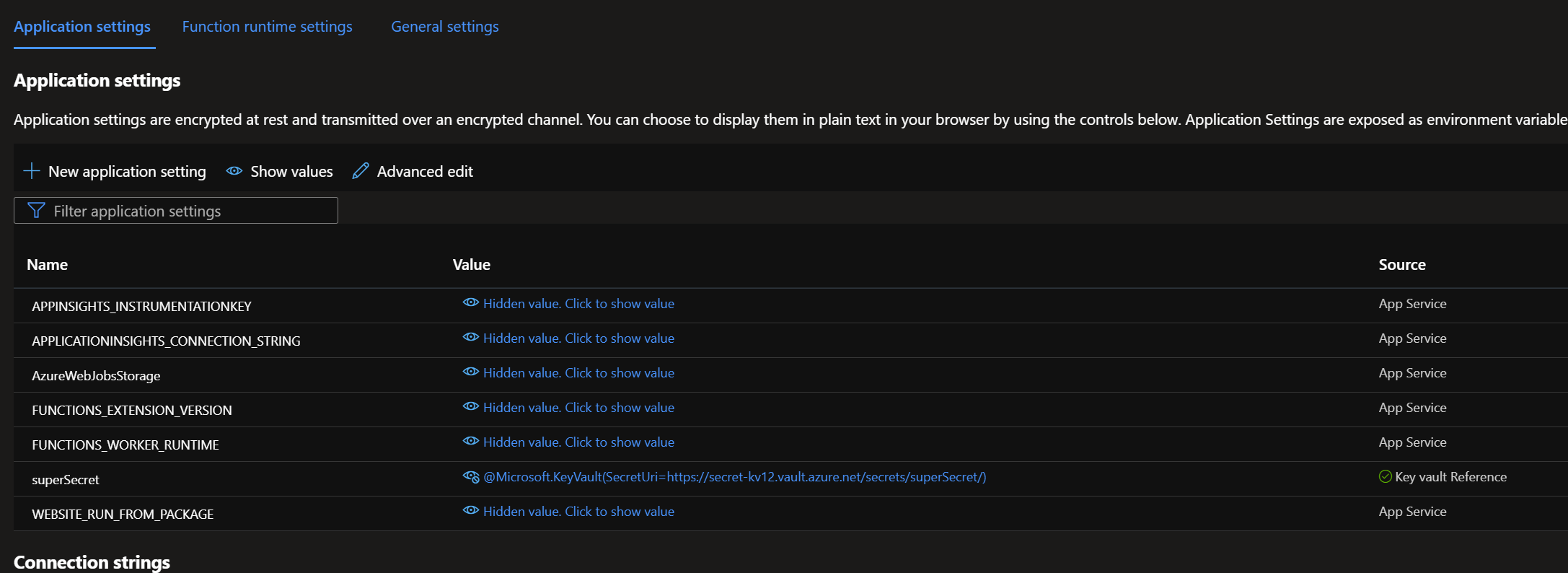
Task: Click the pencil icon for Advanced edit
Action: click(361, 171)
